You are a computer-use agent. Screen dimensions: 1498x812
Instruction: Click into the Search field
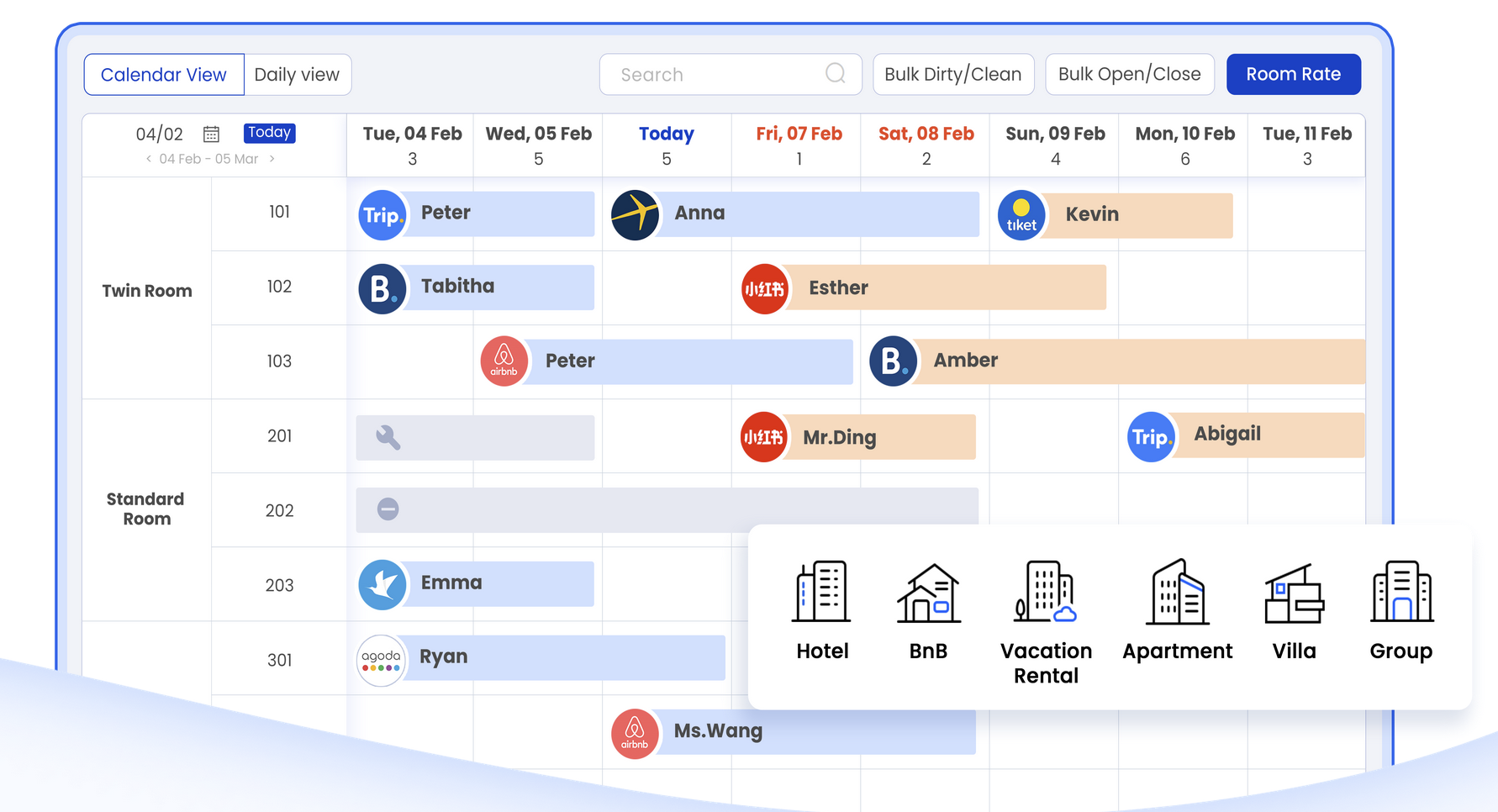tap(715, 75)
